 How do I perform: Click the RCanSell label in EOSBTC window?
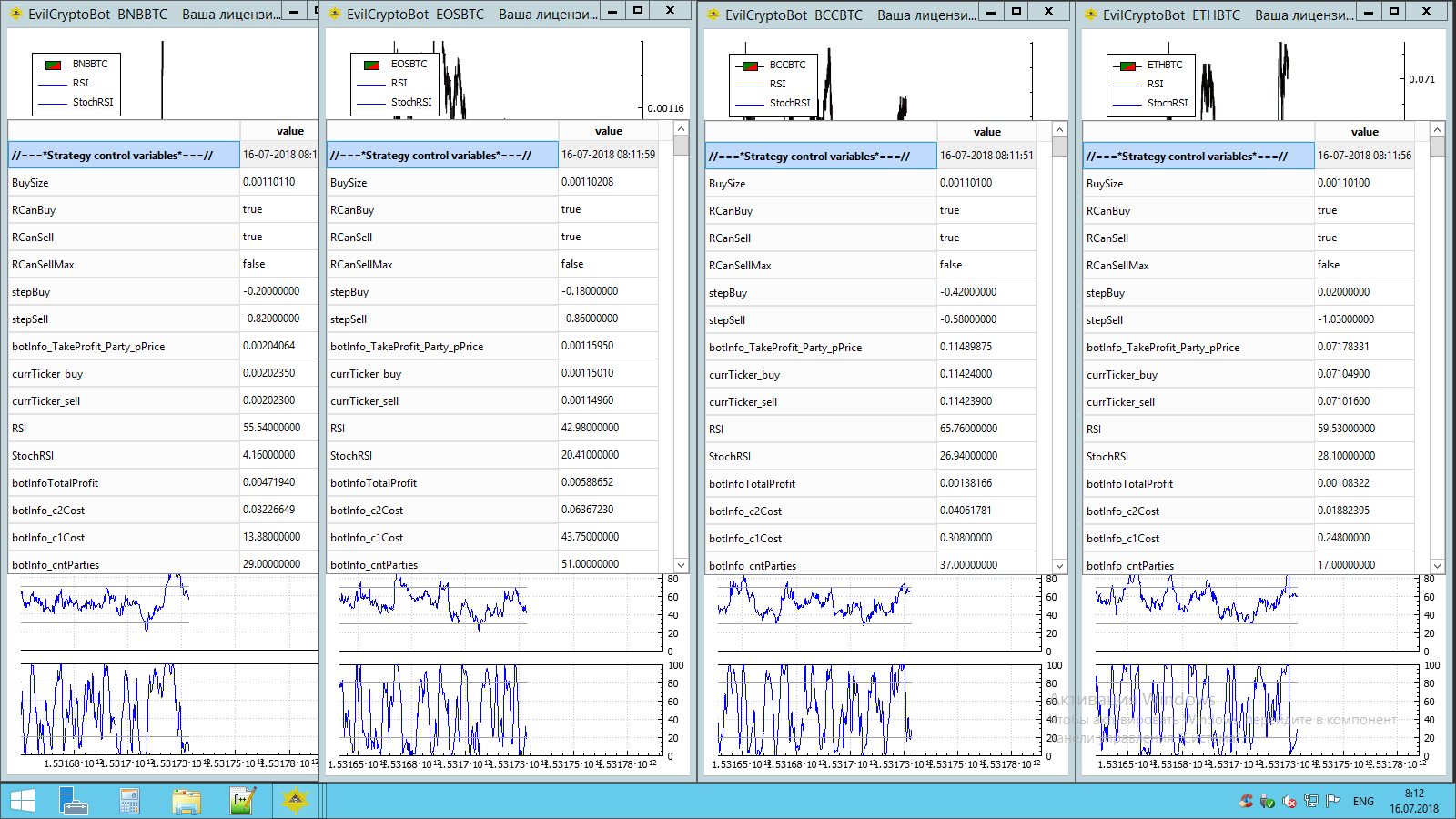click(351, 238)
